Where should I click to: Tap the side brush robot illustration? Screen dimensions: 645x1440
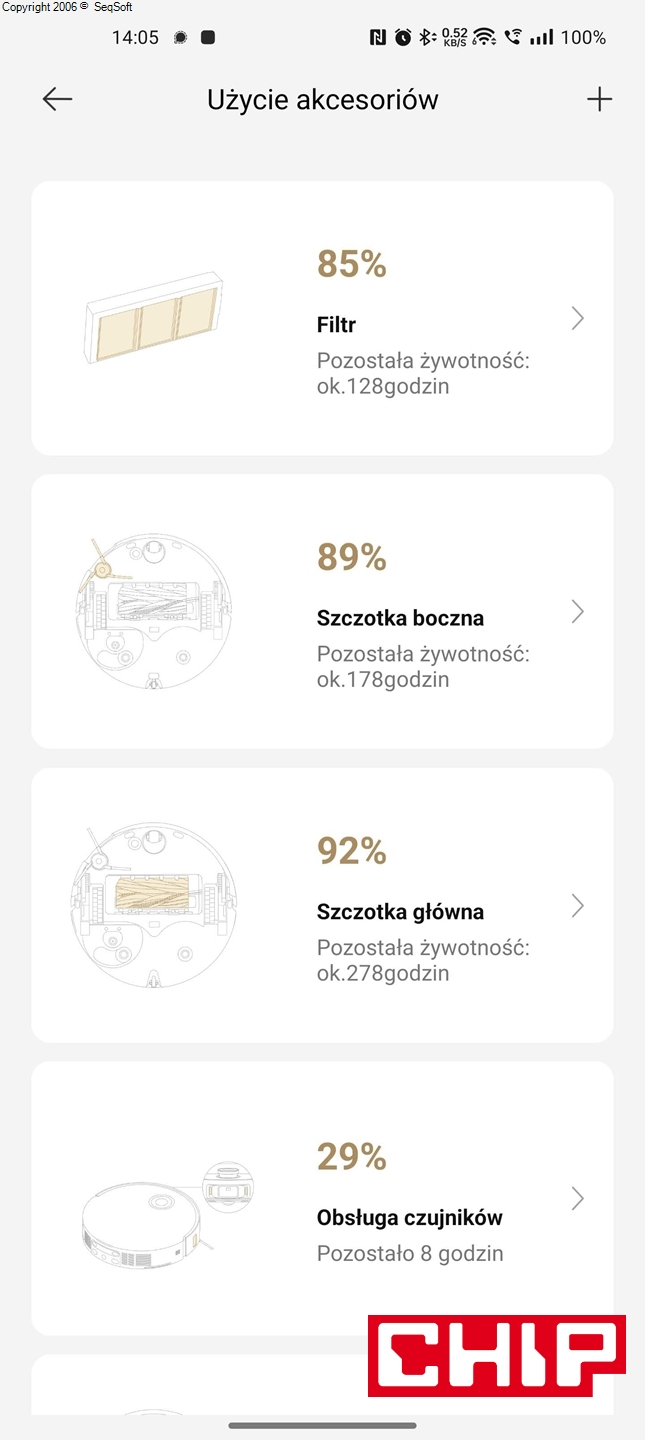tap(153, 612)
